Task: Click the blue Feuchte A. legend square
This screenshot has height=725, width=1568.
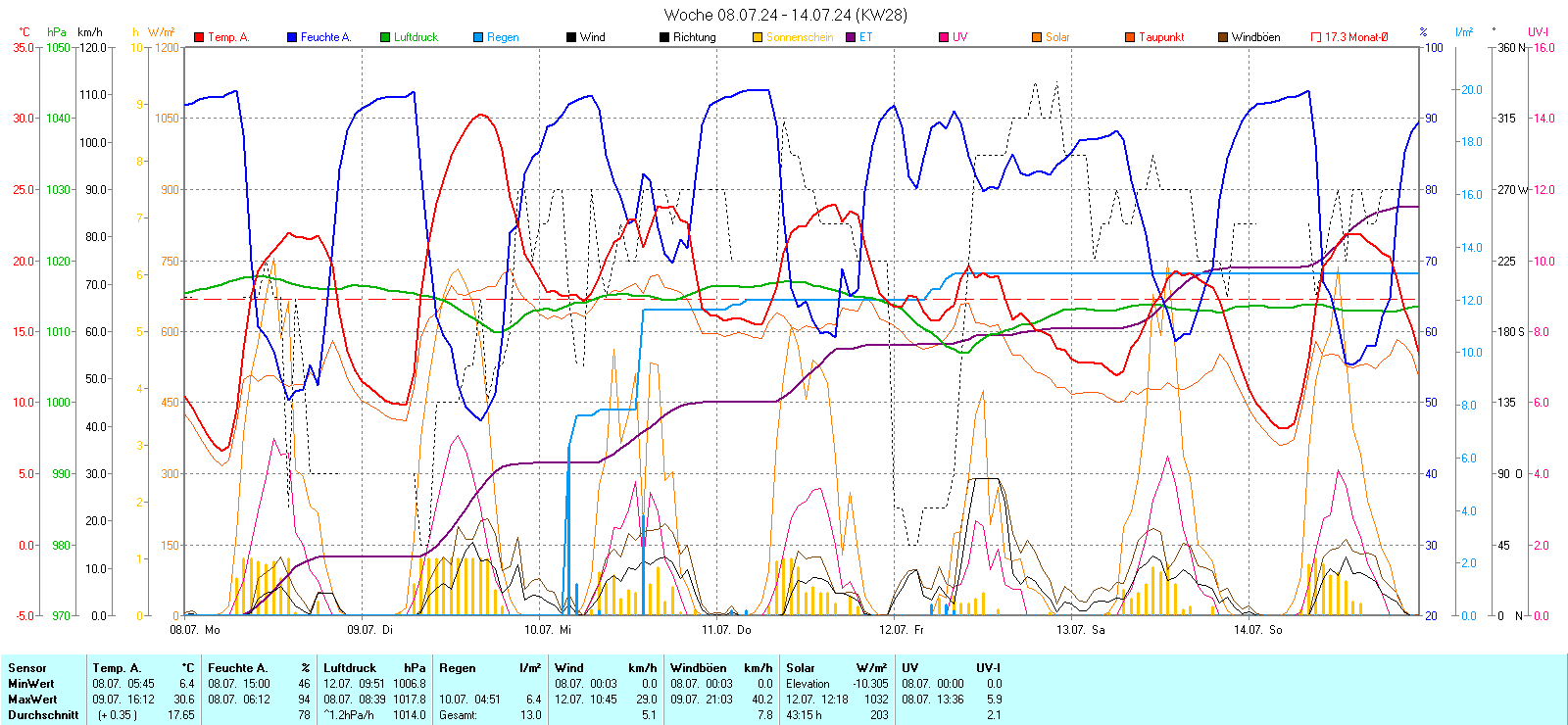Action: 292,37
